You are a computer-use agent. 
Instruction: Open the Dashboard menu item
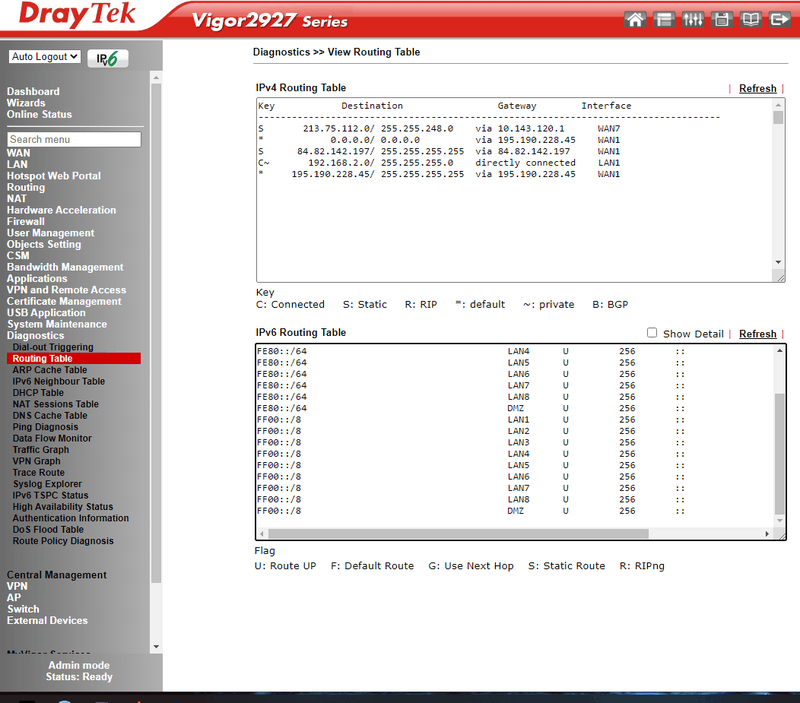pyautogui.click(x=33, y=91)
